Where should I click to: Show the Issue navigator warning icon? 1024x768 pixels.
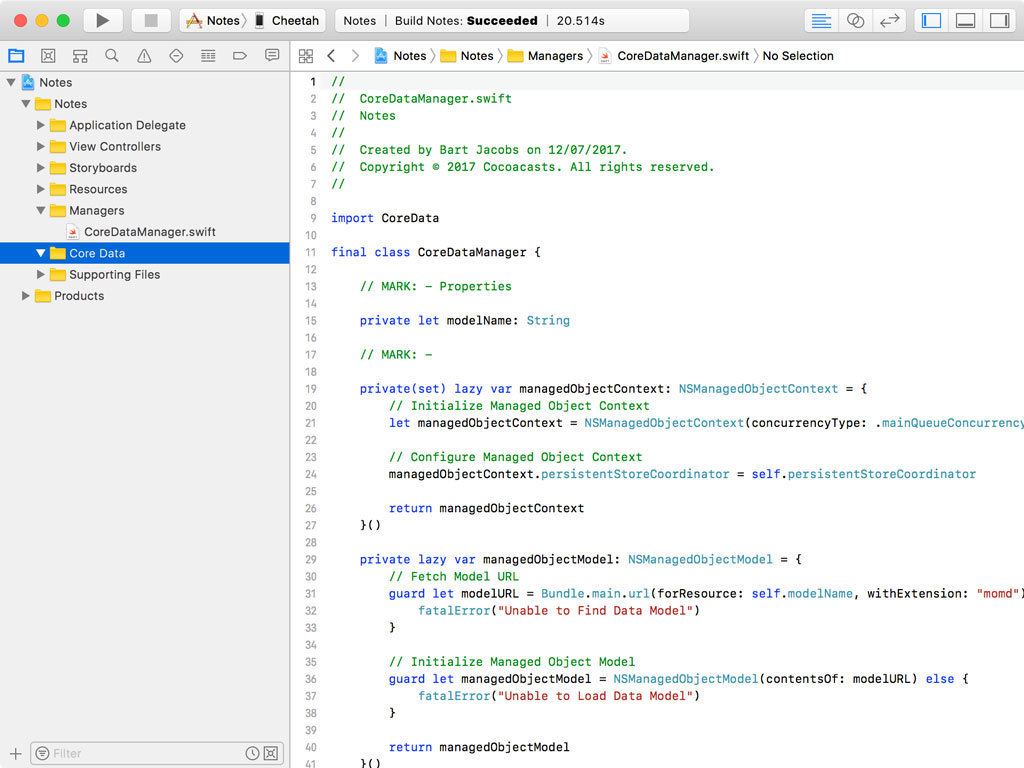[144, 56]
